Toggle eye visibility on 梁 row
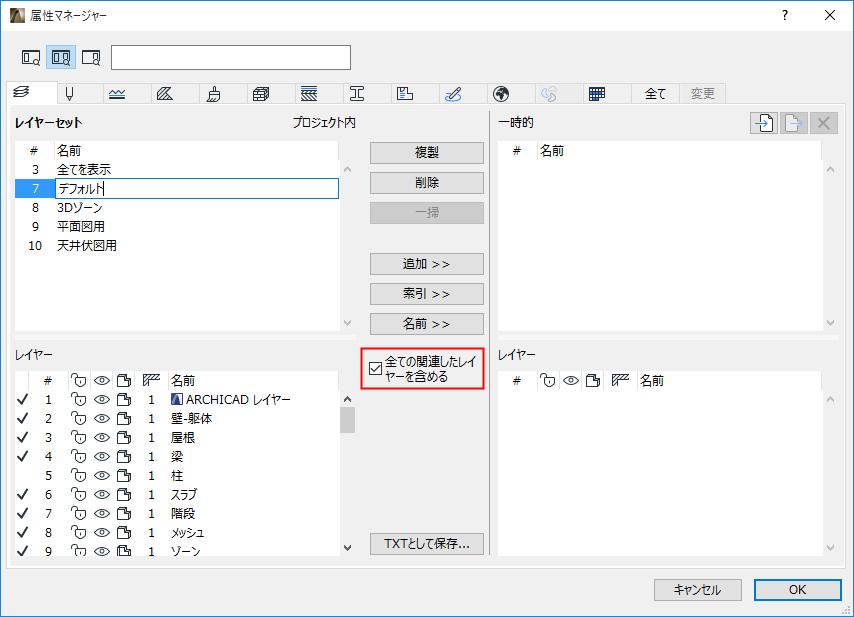The height and width of the screenshot is (617, 854). point(102,456)
